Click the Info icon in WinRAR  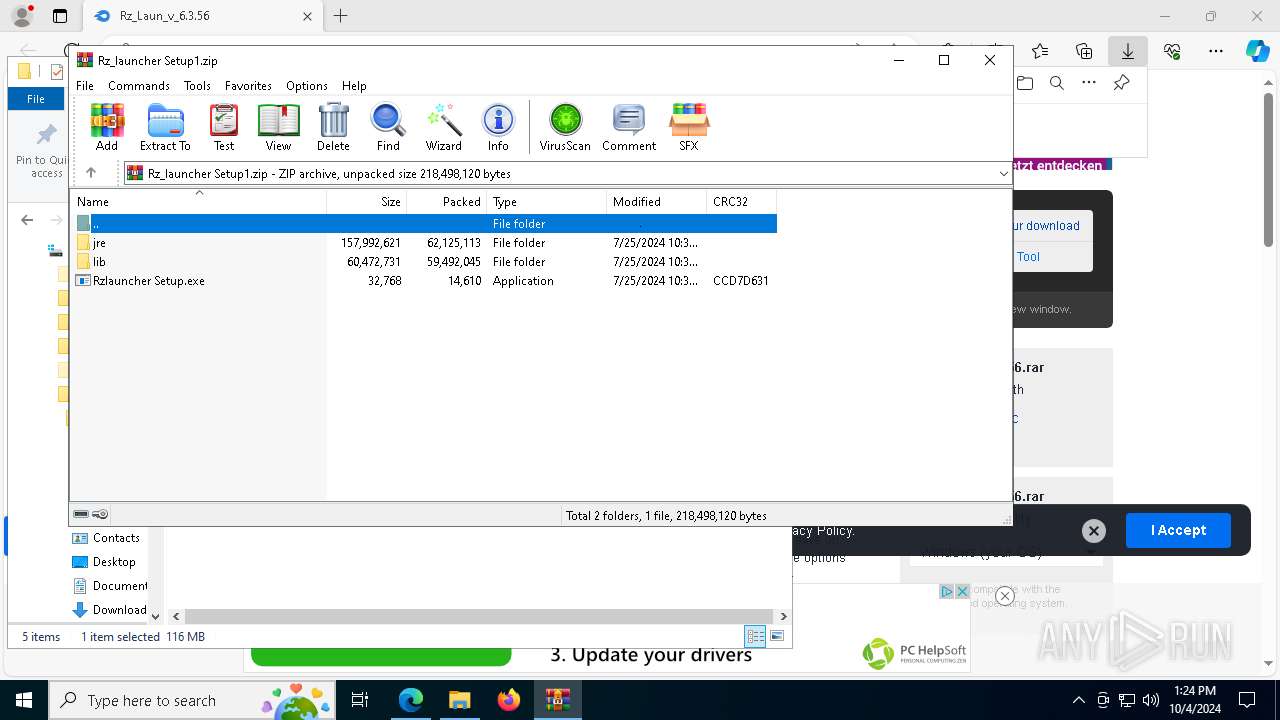[x=498, y=127]
